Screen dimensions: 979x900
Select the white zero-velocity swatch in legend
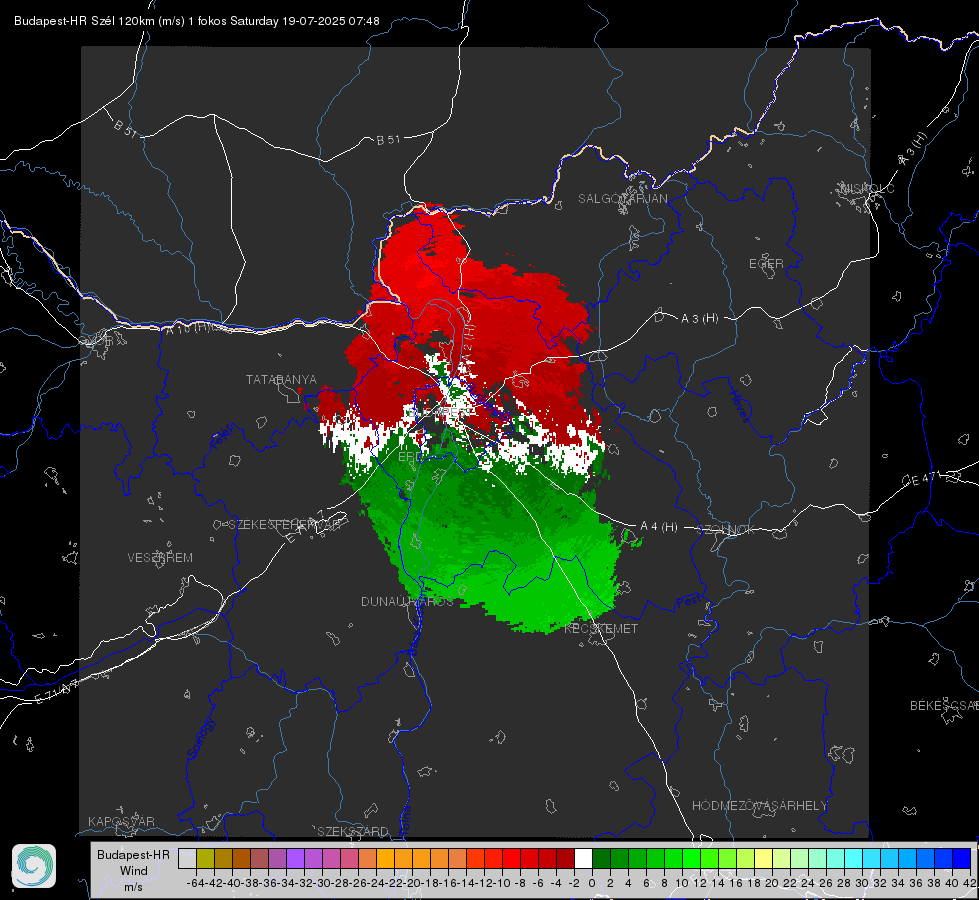coord(583,858)
